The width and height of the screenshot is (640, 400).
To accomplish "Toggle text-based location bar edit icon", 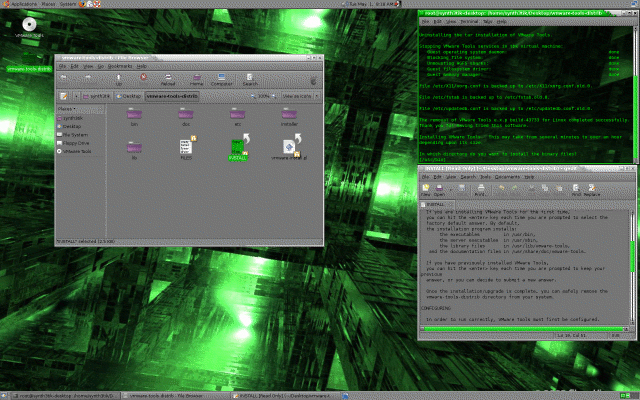I will [x=64, y=96].
